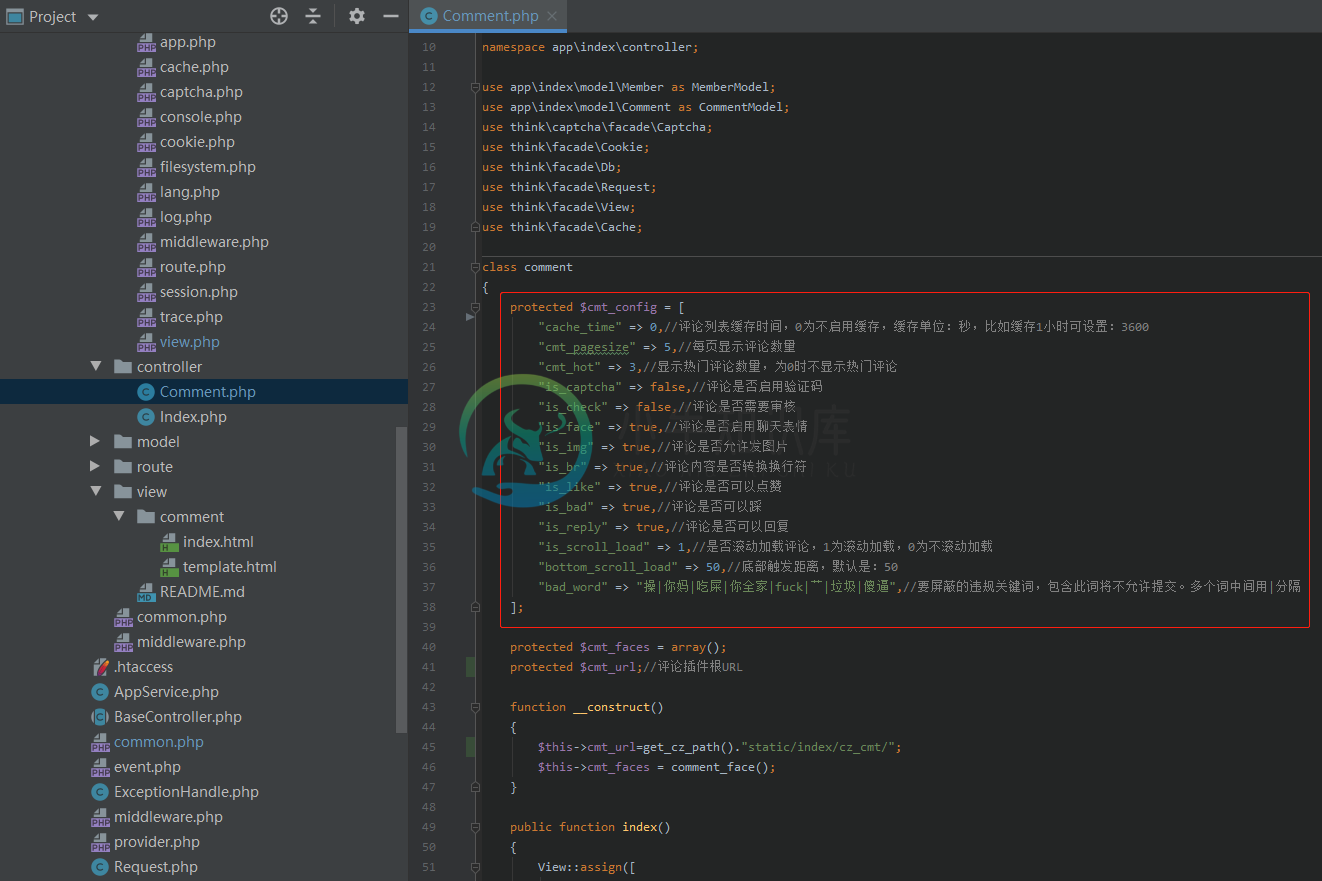Click the Project panel vertical scrollbar
The height and width of the screenshot is (881, 1322).
click(x=402, y=580)
